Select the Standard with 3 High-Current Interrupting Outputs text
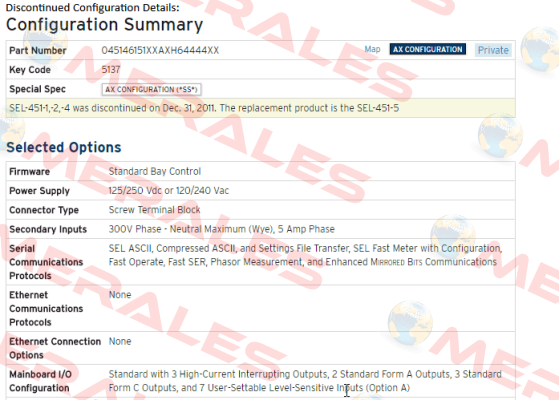559x400 pixels. (x=305, y=381)
